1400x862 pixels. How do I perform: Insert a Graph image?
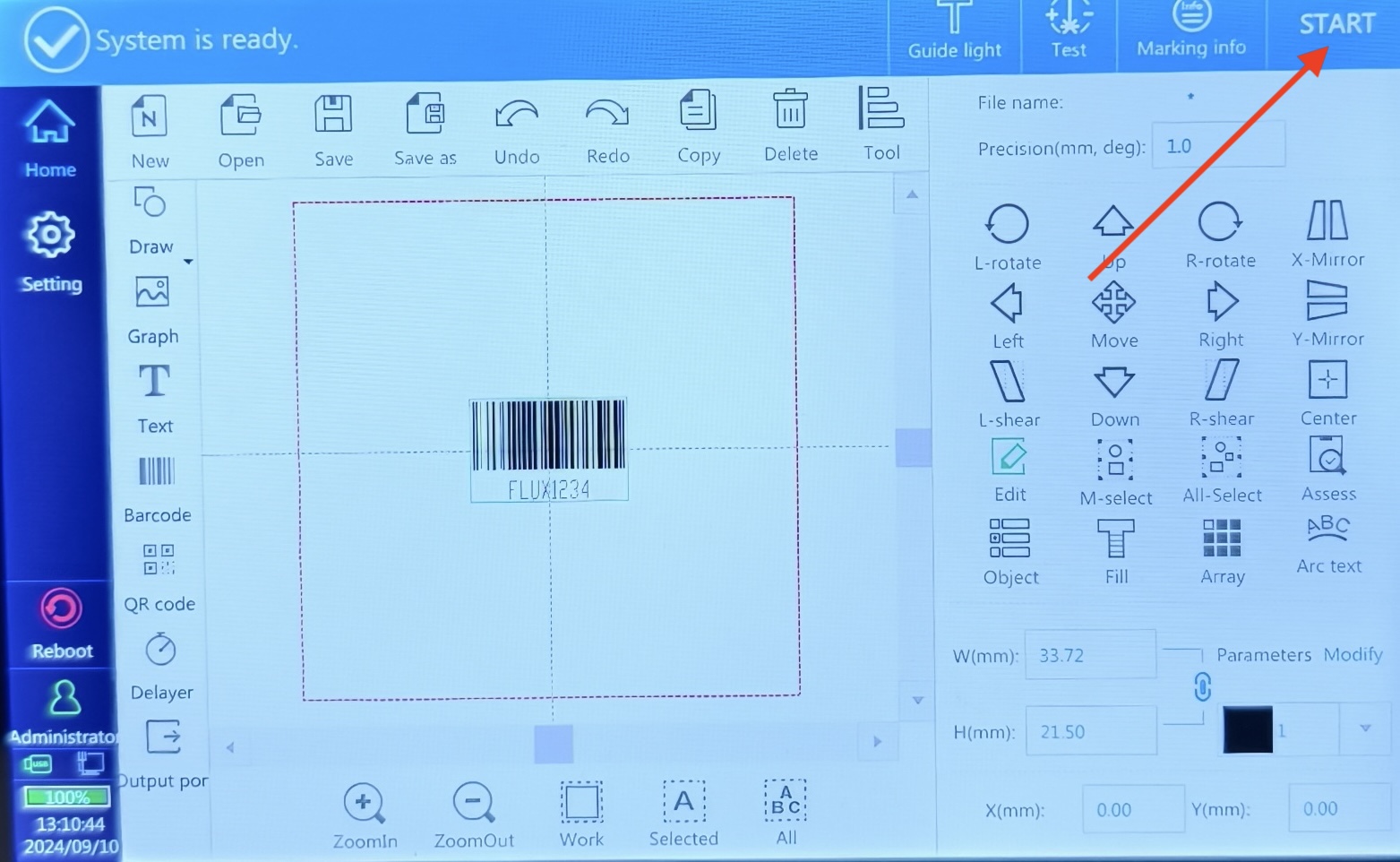(153, 311)
